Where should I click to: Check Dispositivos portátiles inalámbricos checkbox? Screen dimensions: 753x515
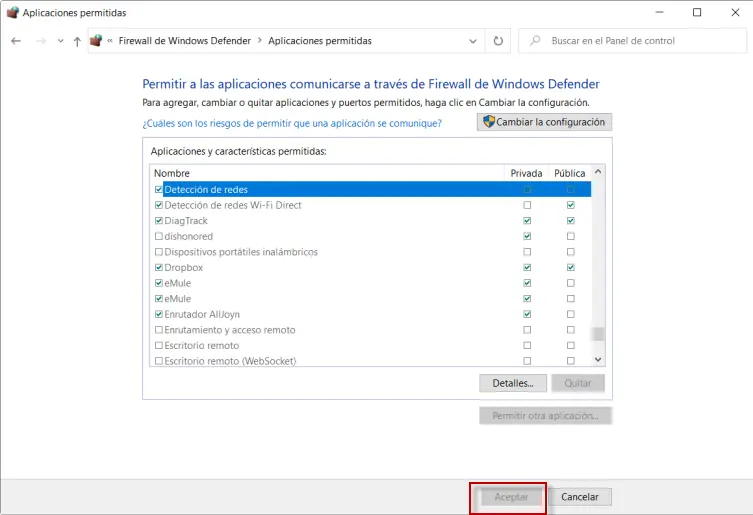159,252
